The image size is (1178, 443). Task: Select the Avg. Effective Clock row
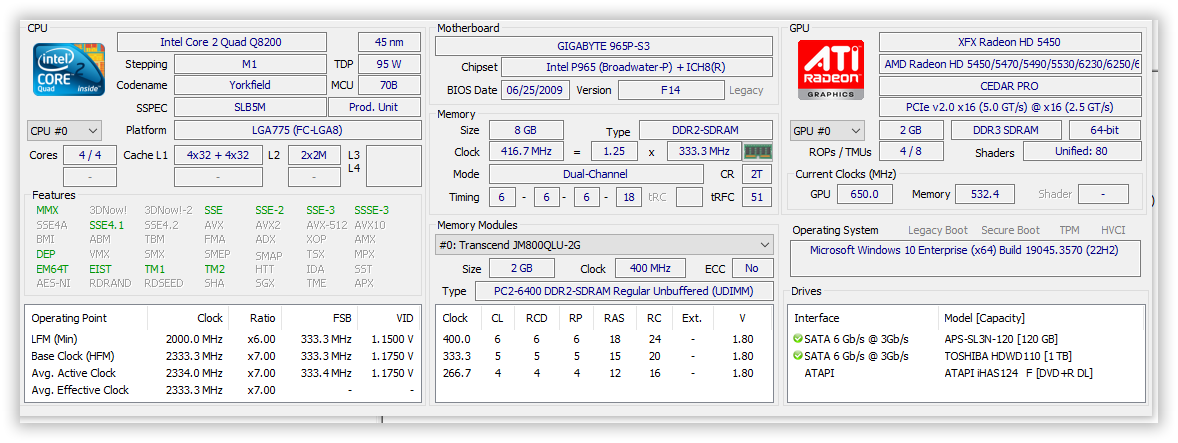223,390
